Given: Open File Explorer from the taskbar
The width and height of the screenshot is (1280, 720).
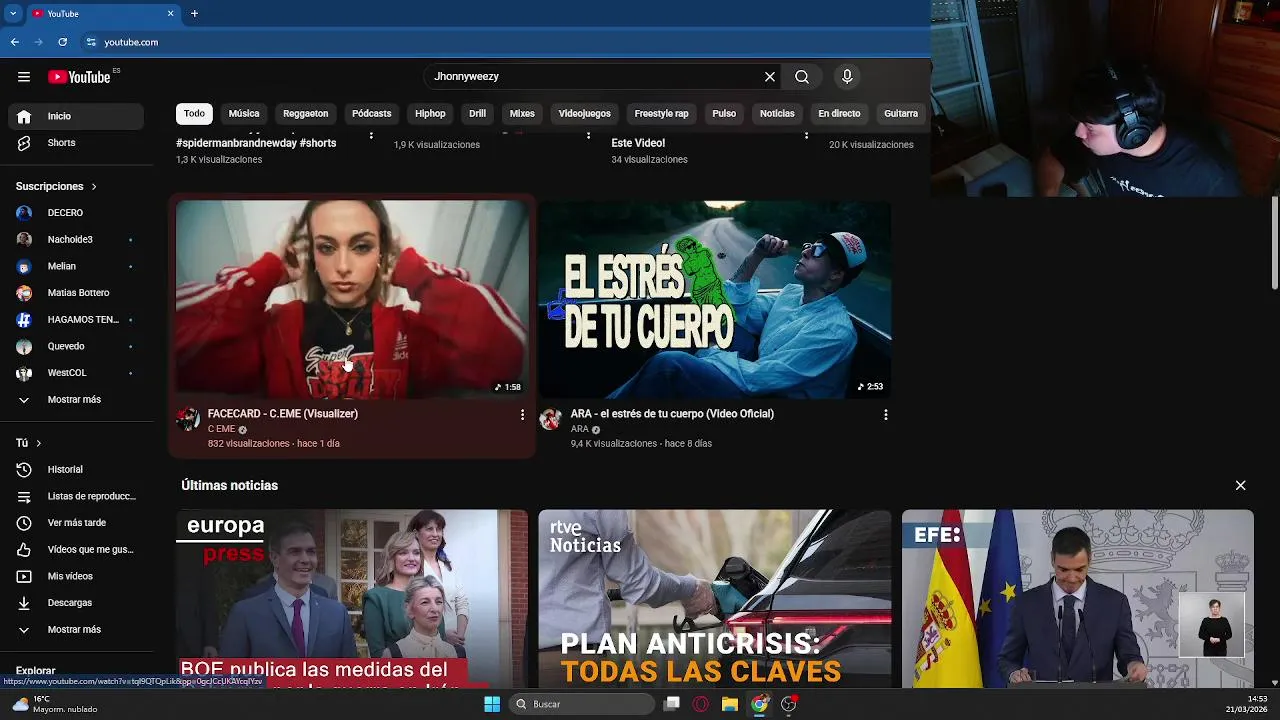Looking at the screenshot, I should [x=730, y=704].
